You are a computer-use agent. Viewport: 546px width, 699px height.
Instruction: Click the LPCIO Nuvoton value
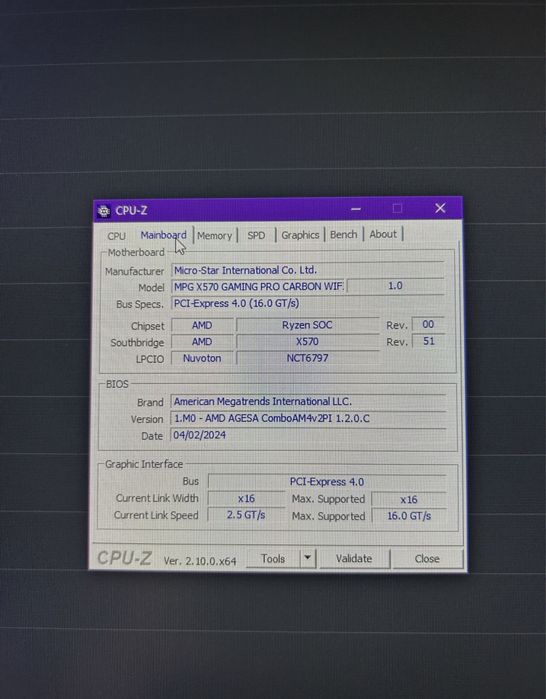click(202, 358)
